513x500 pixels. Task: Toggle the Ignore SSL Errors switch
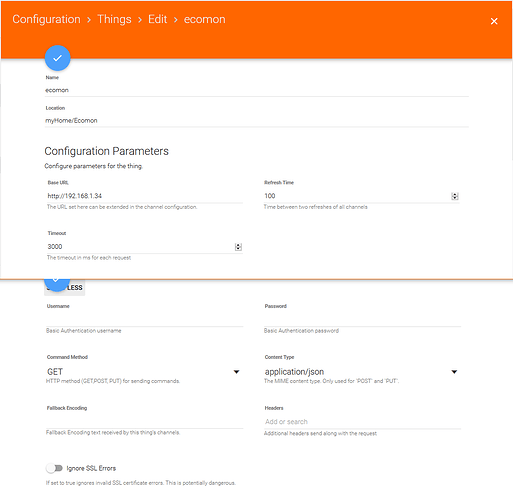(x=54, y=468)
